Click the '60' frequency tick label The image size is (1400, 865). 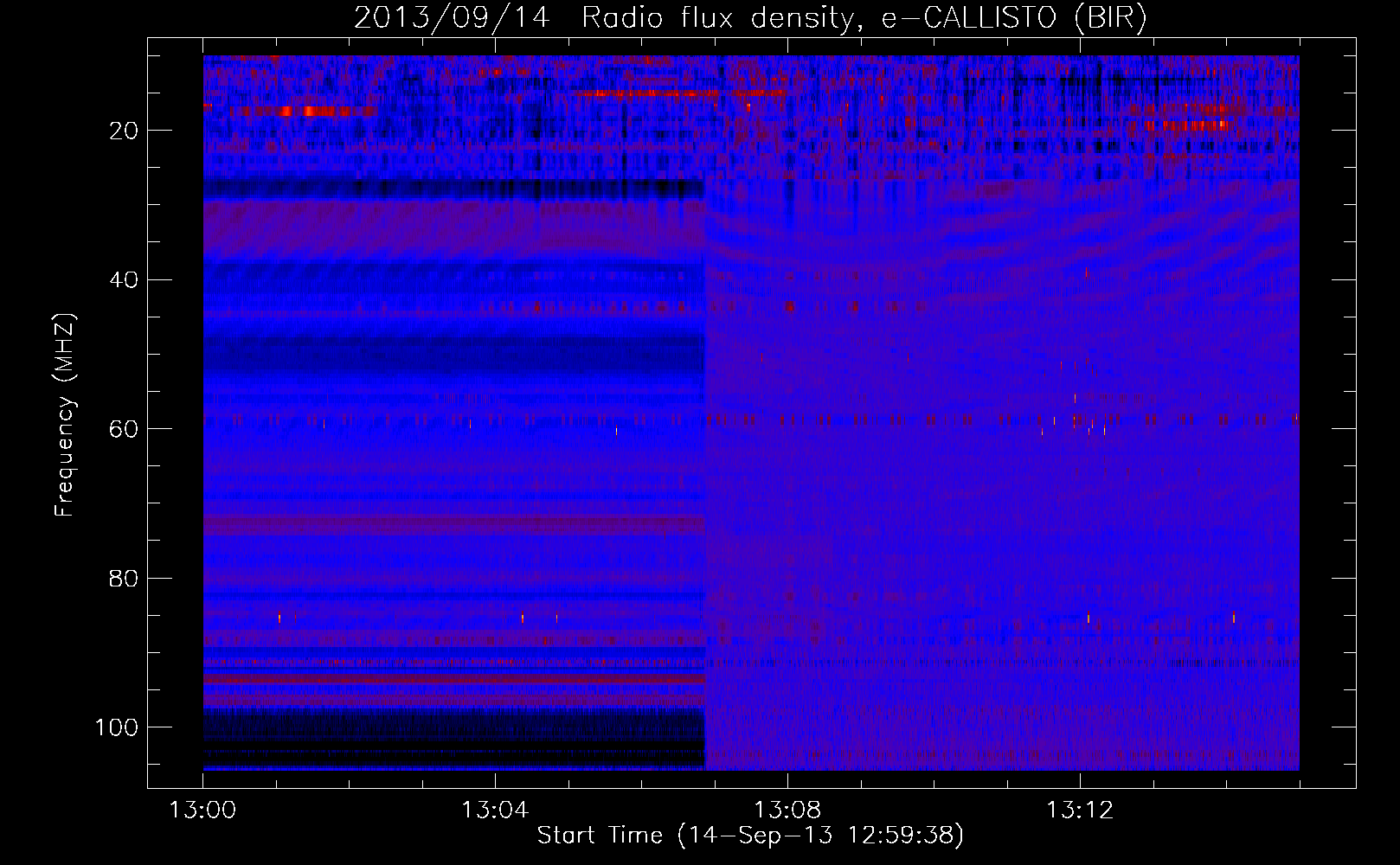(x=124, y=429)
